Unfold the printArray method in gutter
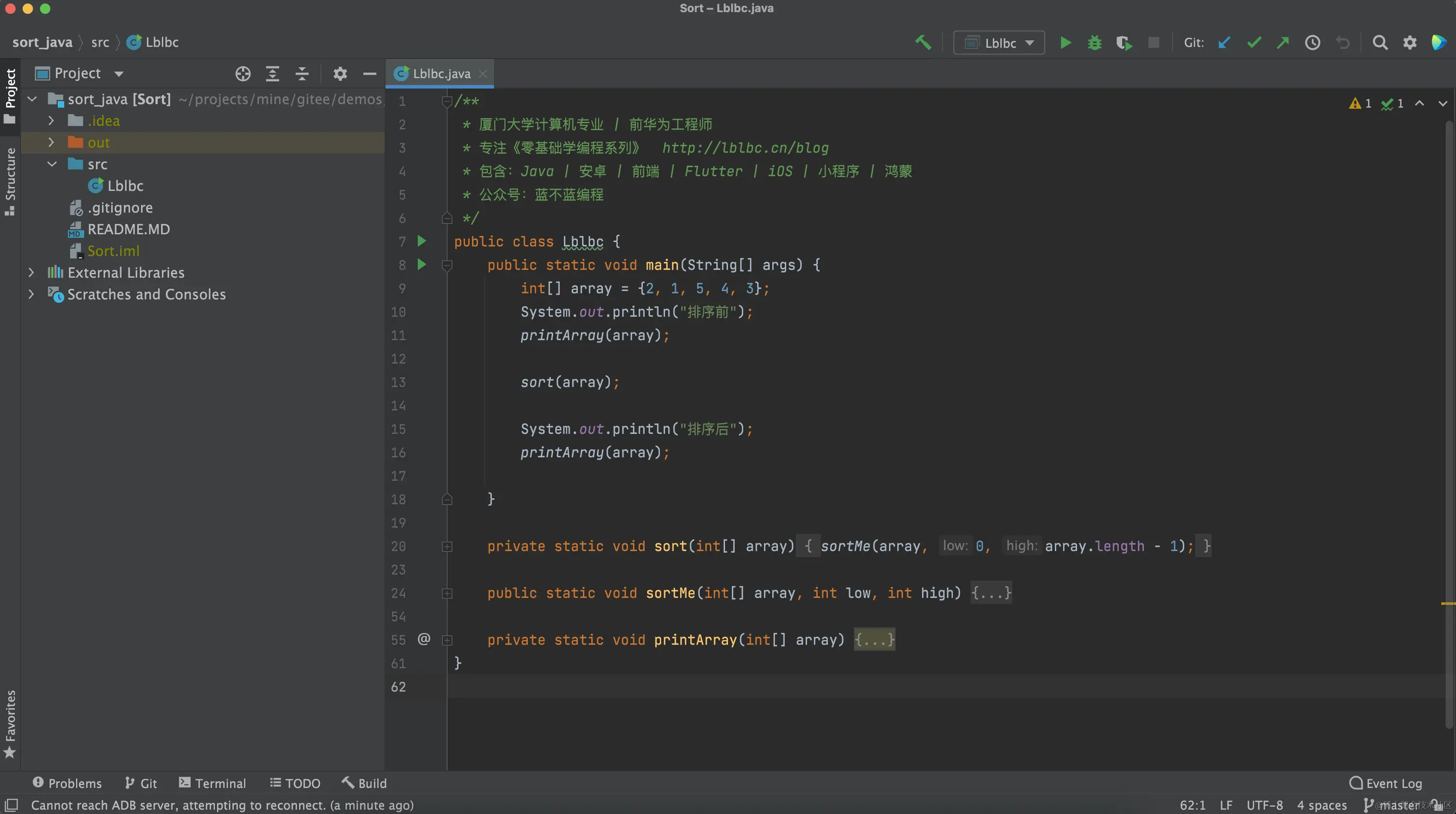1456x814 pixels. point(446,640)
